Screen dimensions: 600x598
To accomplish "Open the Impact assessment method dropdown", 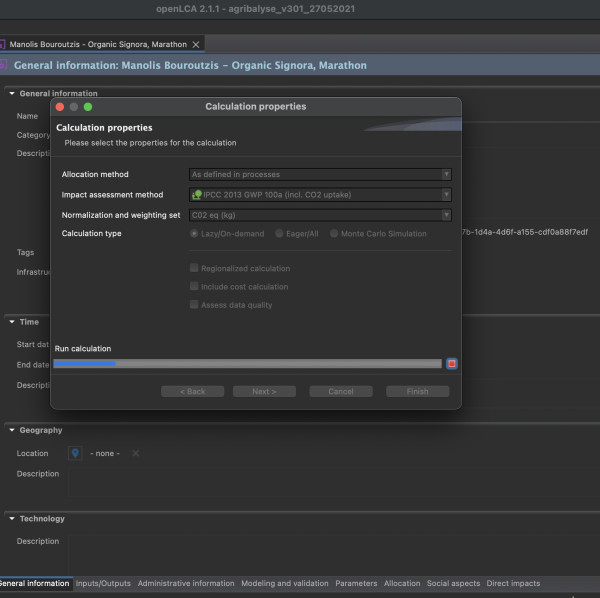I will pyautogui.click(x=320, y=195).
